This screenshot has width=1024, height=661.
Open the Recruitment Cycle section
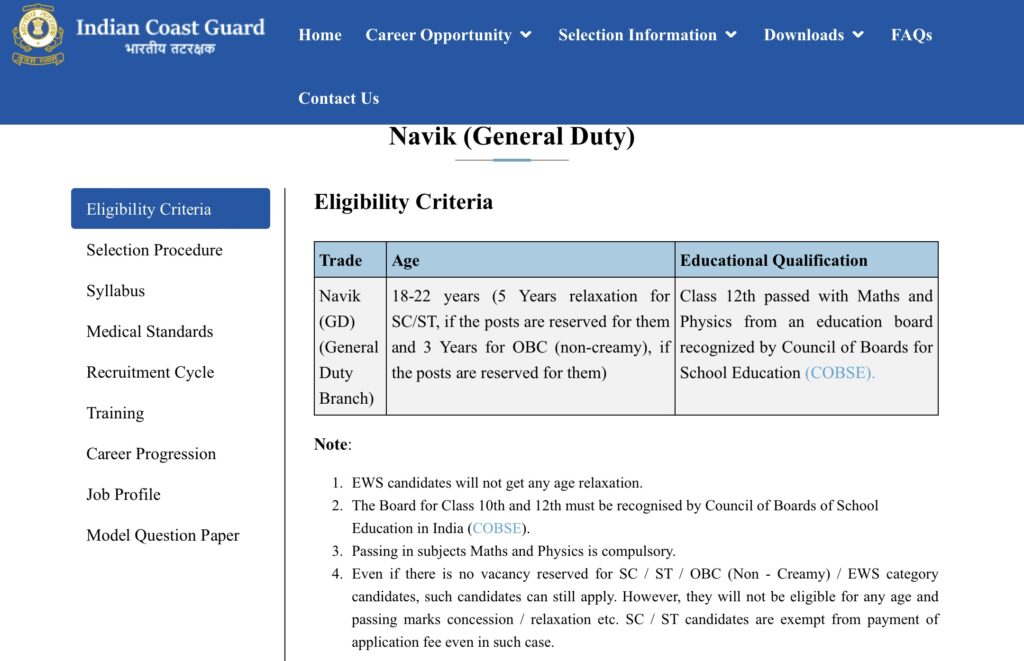(150, 372)
